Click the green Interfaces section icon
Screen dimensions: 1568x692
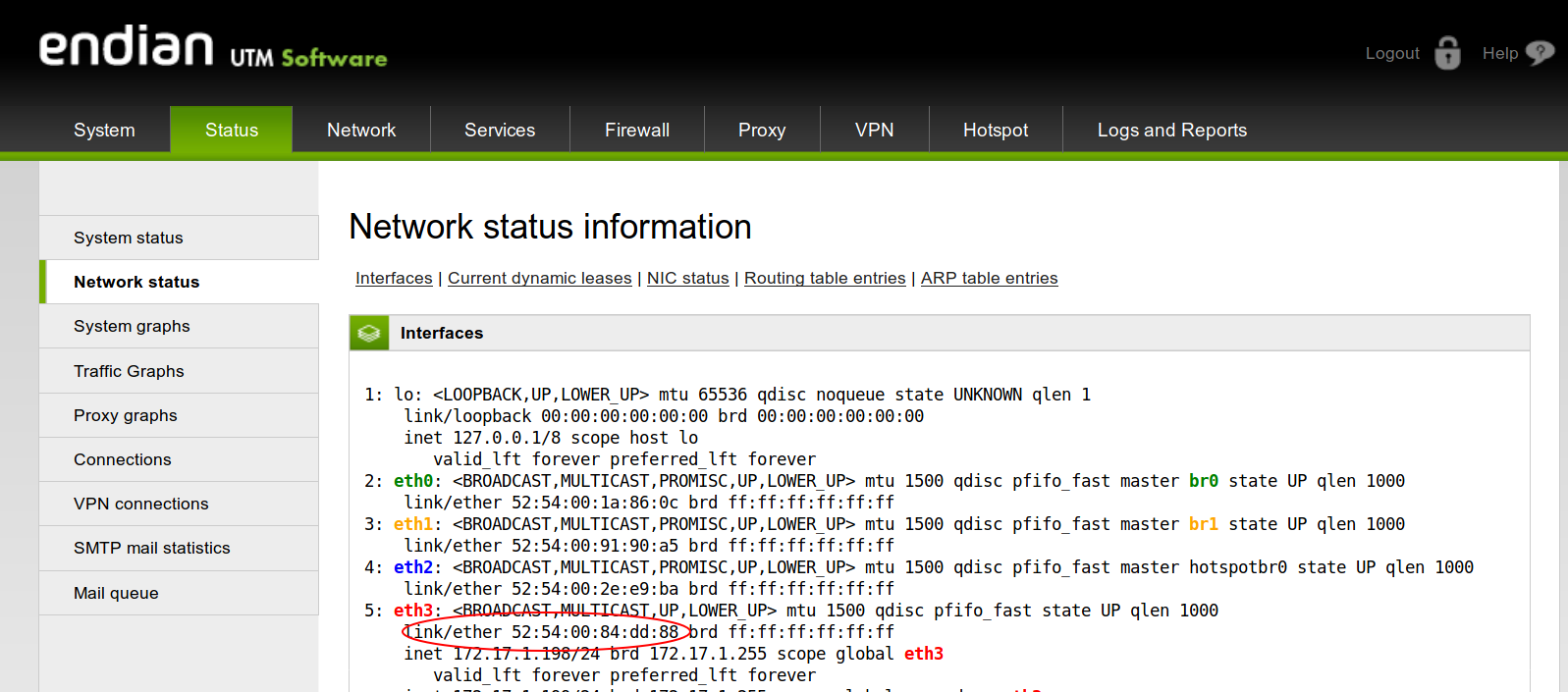click(x=369, y=333)
